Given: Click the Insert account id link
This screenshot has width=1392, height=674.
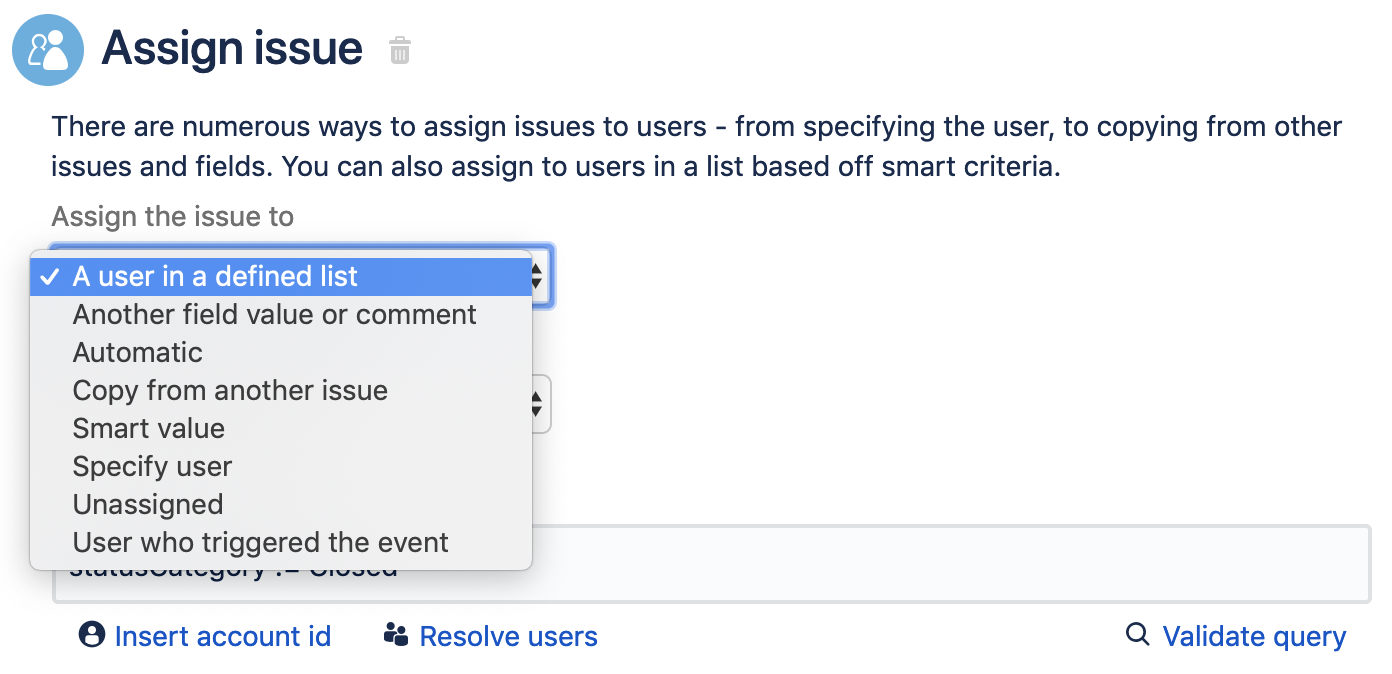Looking at the screenshot, I should (222, 637).
